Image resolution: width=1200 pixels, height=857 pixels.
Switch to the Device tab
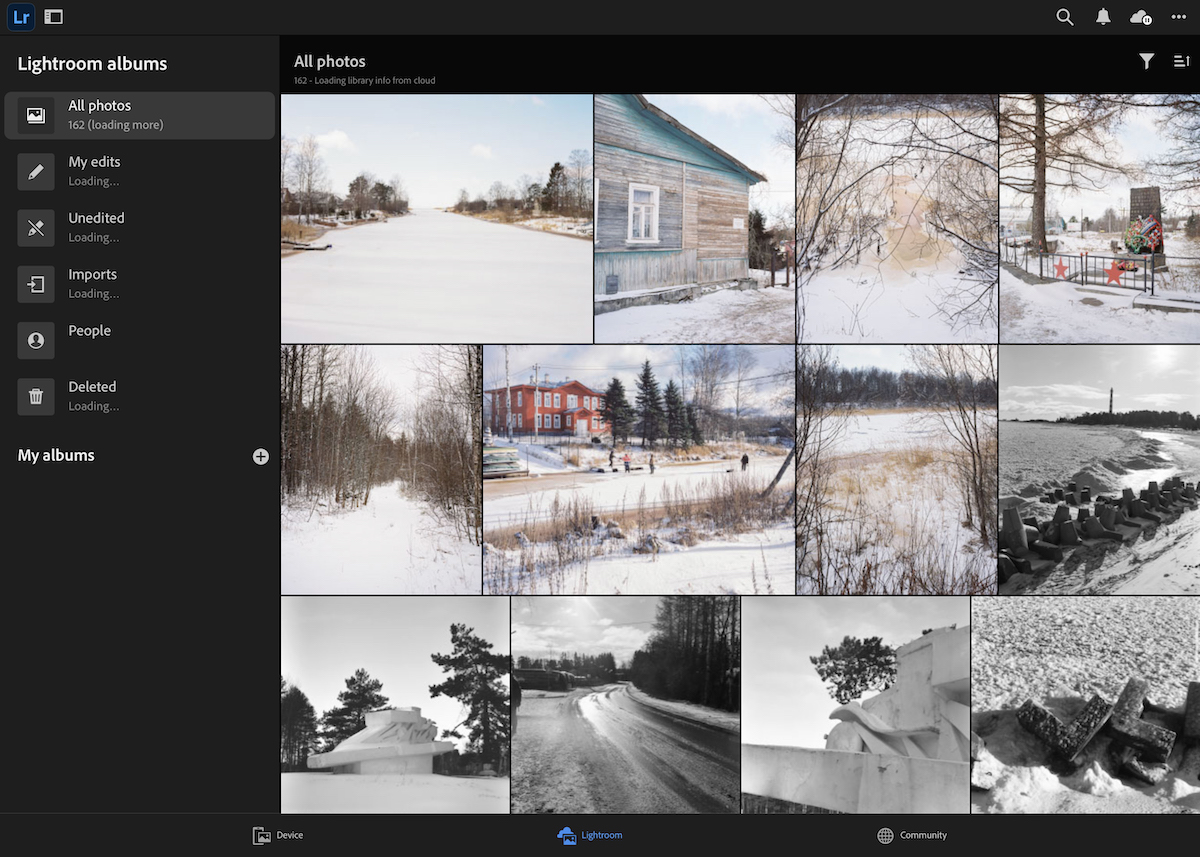tap(277, 835)
